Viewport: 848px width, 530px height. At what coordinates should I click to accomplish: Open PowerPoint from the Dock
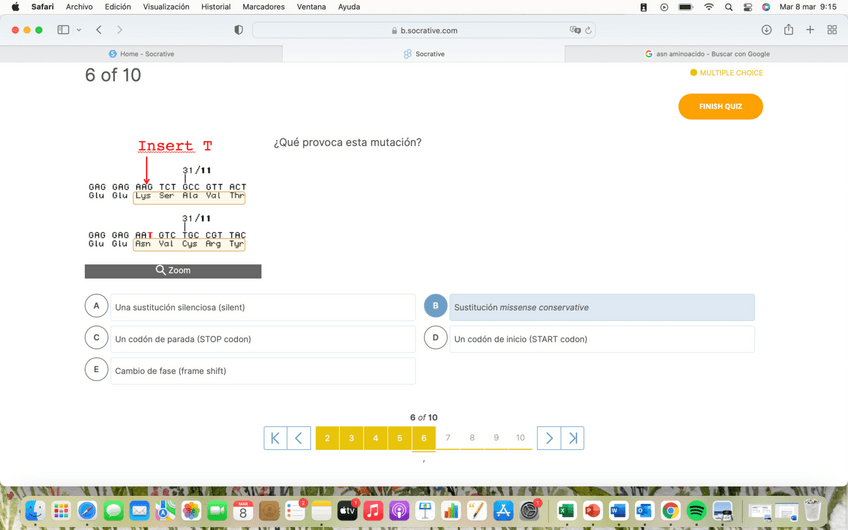point(592,511)
